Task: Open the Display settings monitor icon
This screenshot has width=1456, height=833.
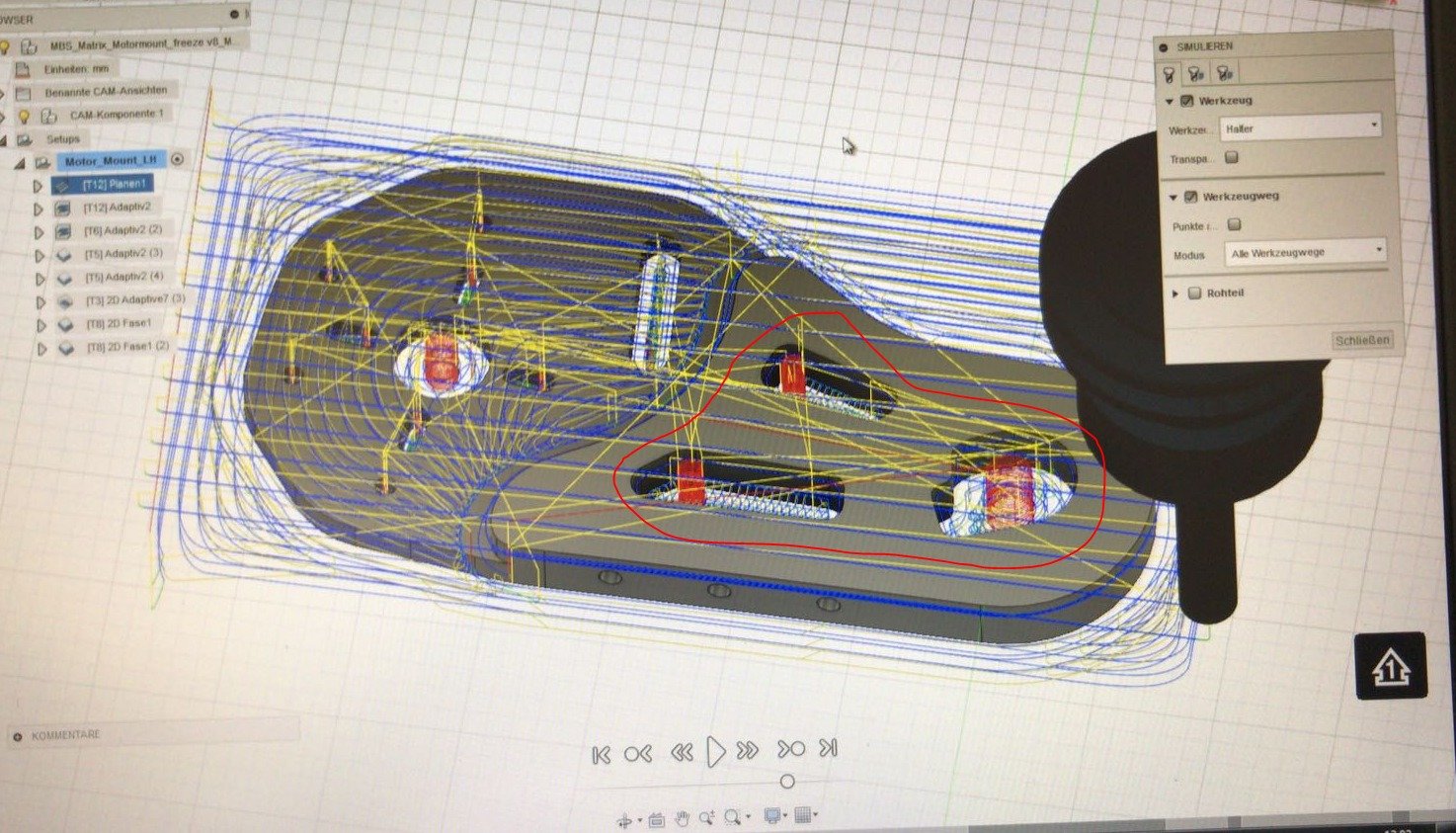Action: (772, 816)
